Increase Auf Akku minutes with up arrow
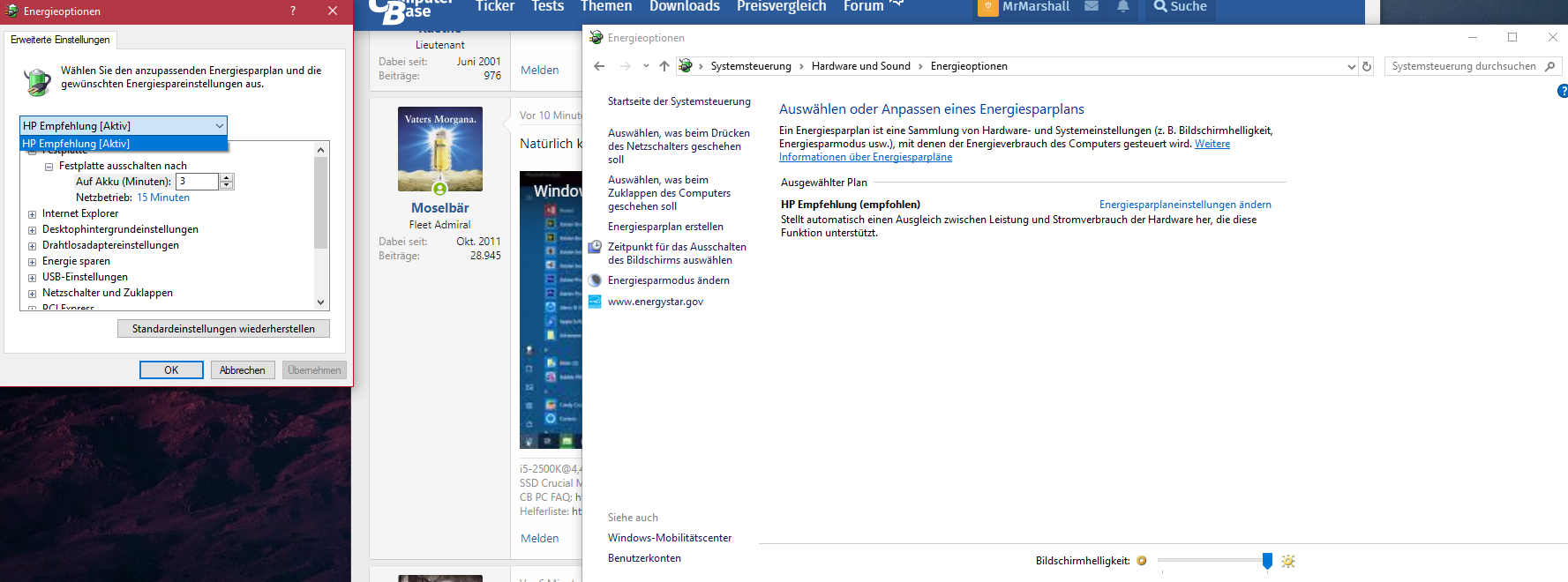1568x582 pixels. [227, 178]
